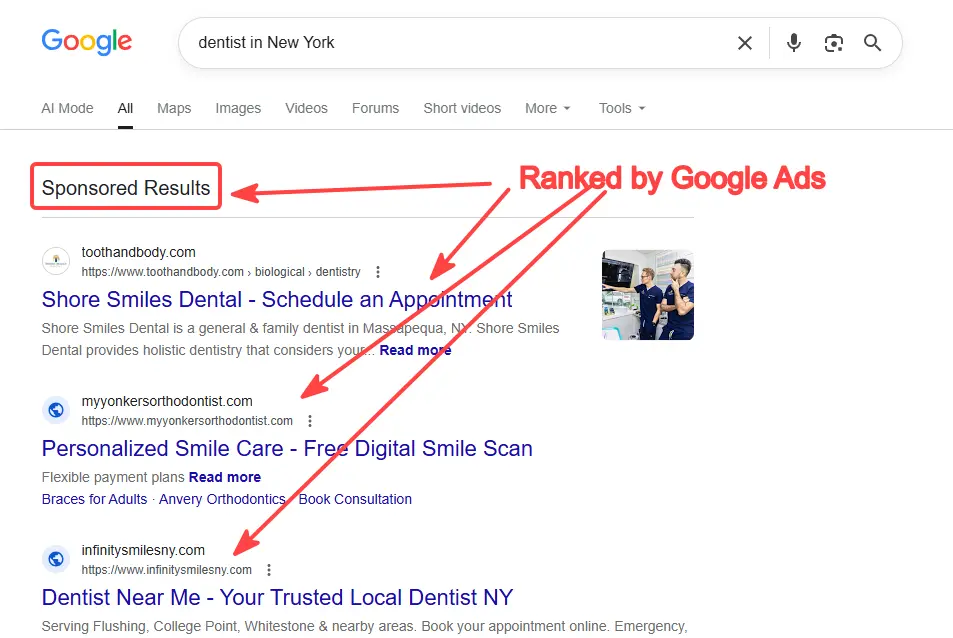Image resolution: width=953 pixels, height=638 pixels.
Task: Clear the search query with X icon
Action: click(x=745, y=43)
